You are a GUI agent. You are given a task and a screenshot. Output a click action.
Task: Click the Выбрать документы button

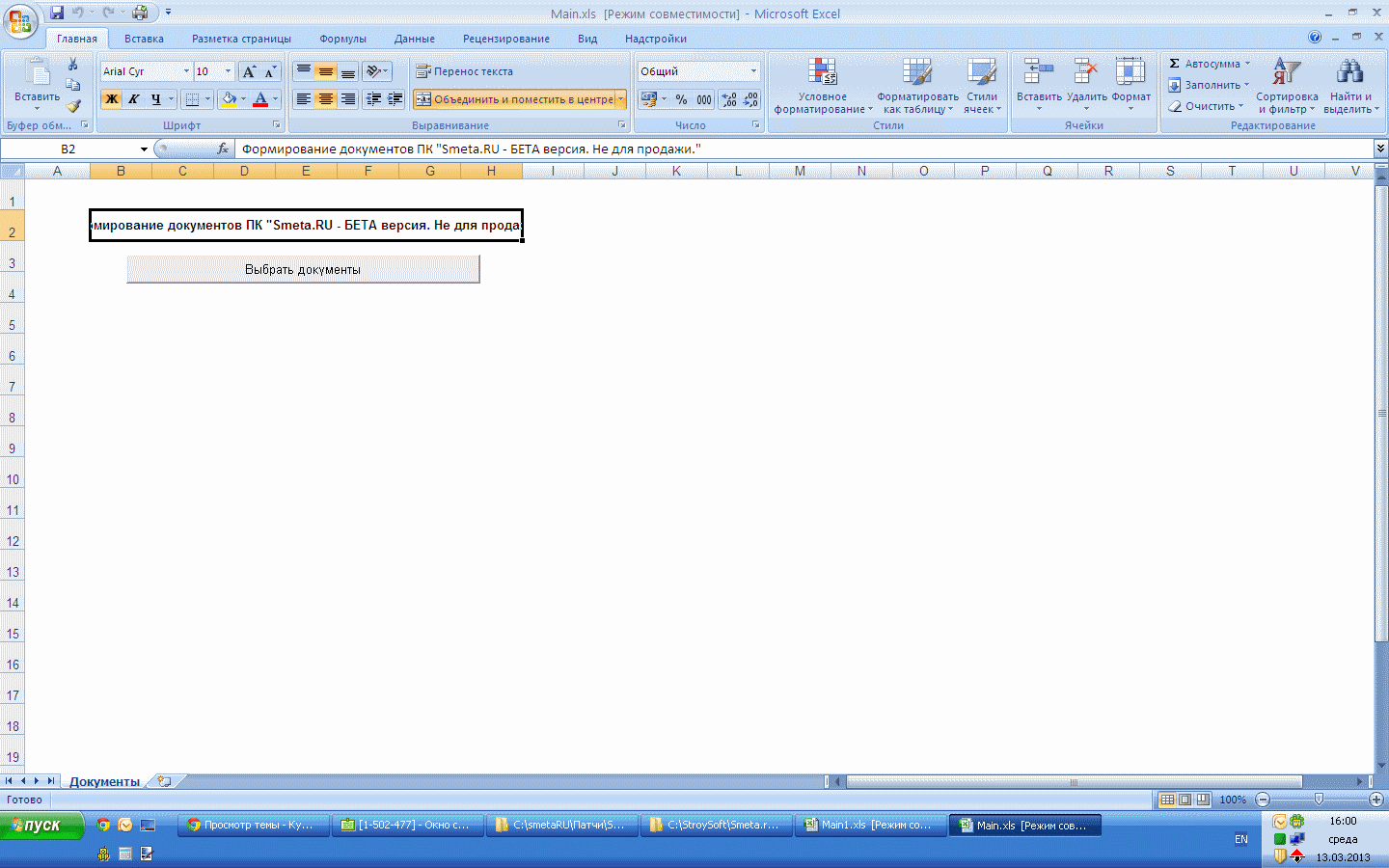303,269
